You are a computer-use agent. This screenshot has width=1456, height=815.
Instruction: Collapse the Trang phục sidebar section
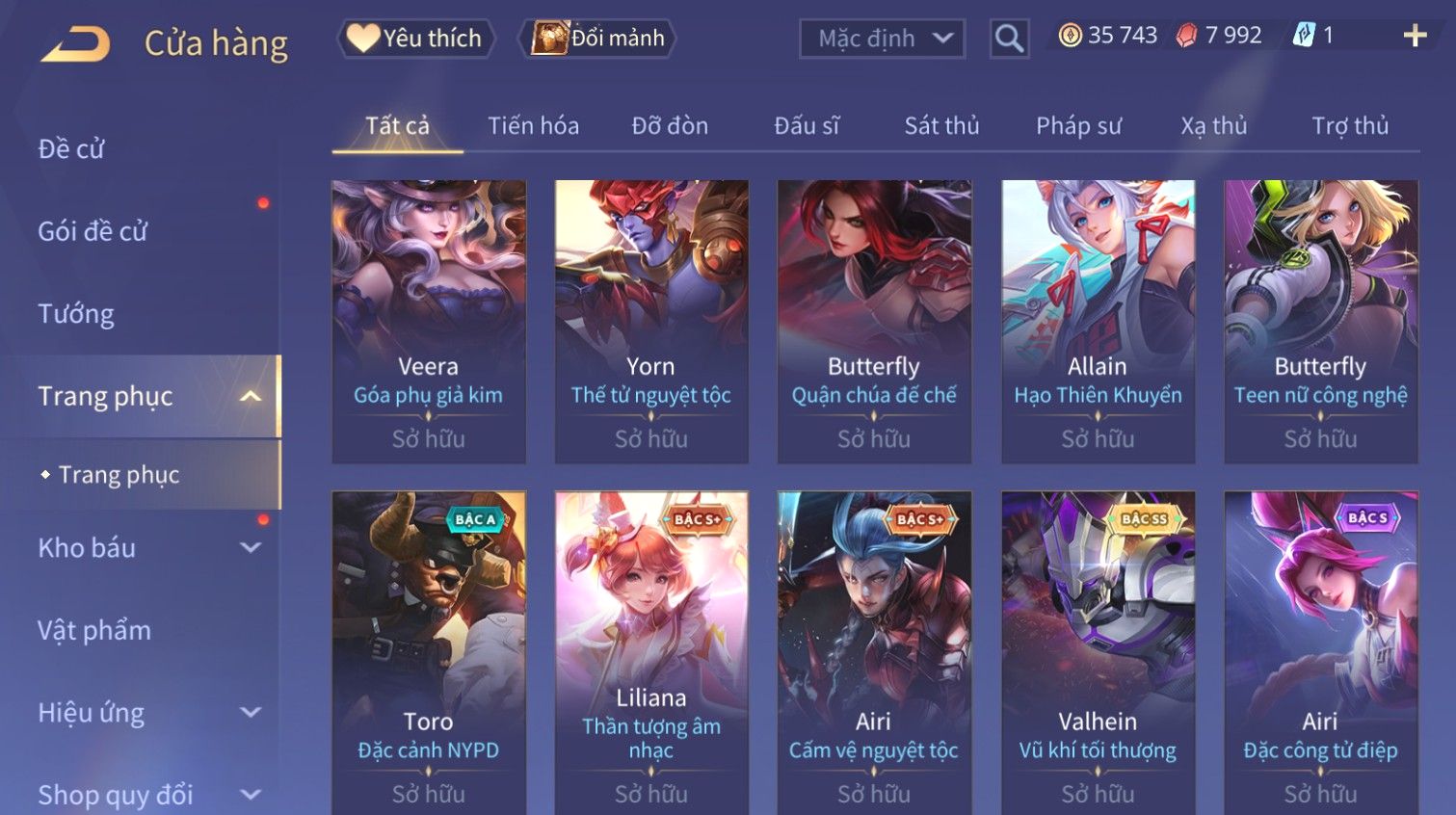tap(251, 396)
